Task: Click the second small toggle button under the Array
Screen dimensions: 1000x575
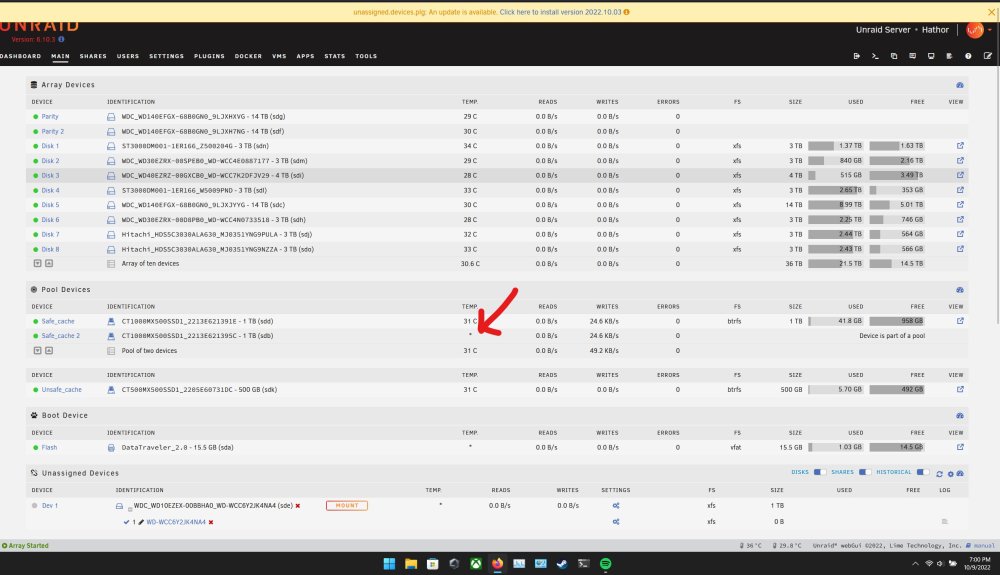Action: pos(49,263)
